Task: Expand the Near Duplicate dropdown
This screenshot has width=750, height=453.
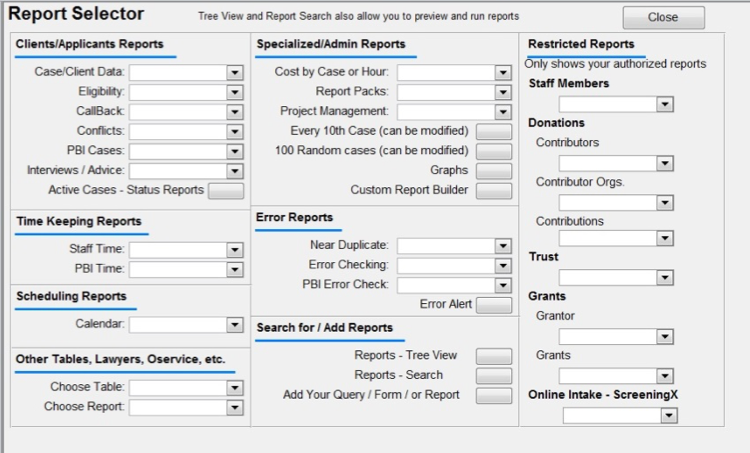Action: 503,246
